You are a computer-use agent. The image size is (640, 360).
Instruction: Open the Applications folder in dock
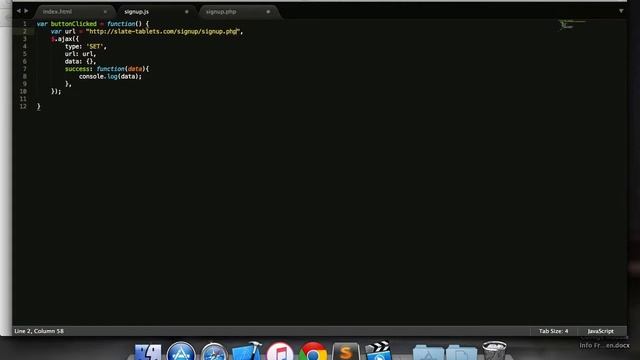point(428,352)
